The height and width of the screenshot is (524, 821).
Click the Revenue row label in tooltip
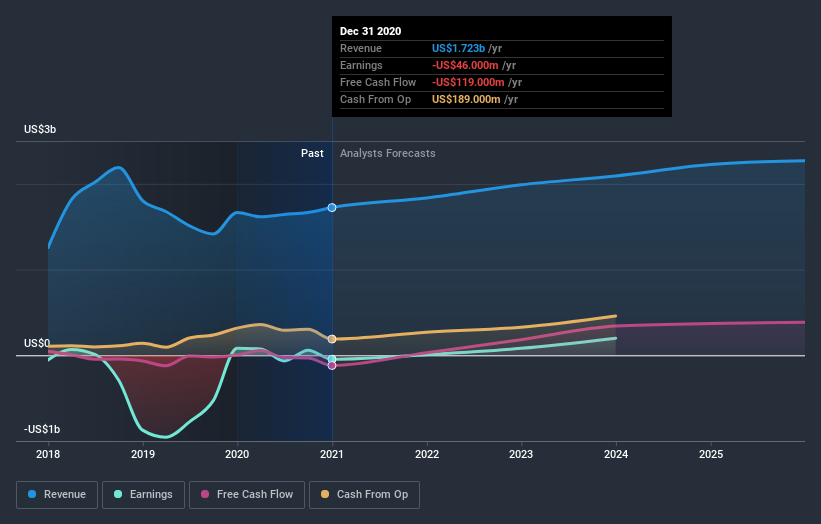point(361,48)
